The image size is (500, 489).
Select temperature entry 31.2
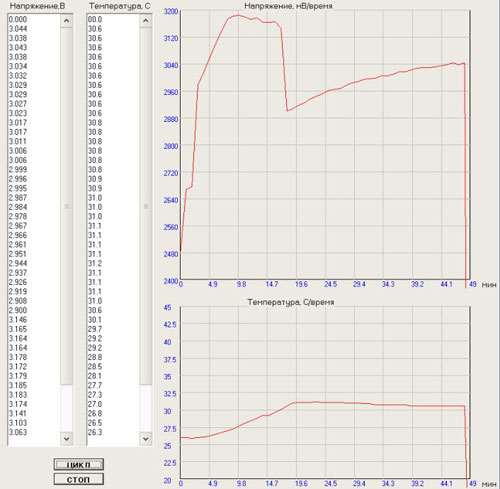tap(95, 263)
